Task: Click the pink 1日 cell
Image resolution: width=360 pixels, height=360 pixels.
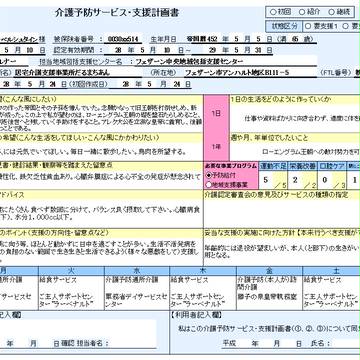Action: [216, 113]
